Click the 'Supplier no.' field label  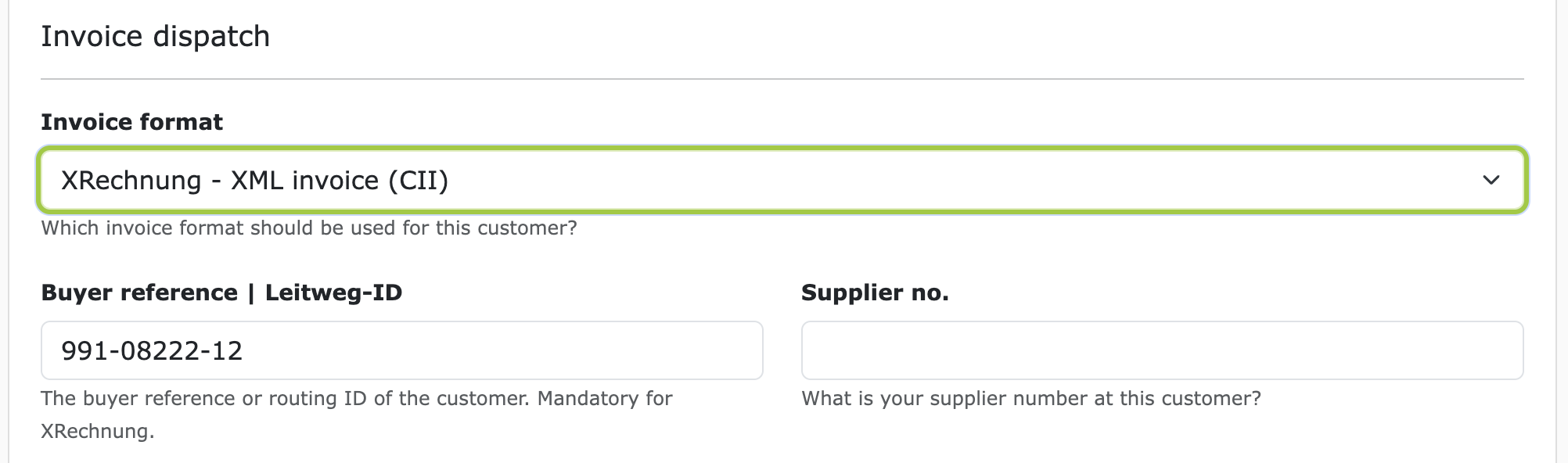(874, 293)
